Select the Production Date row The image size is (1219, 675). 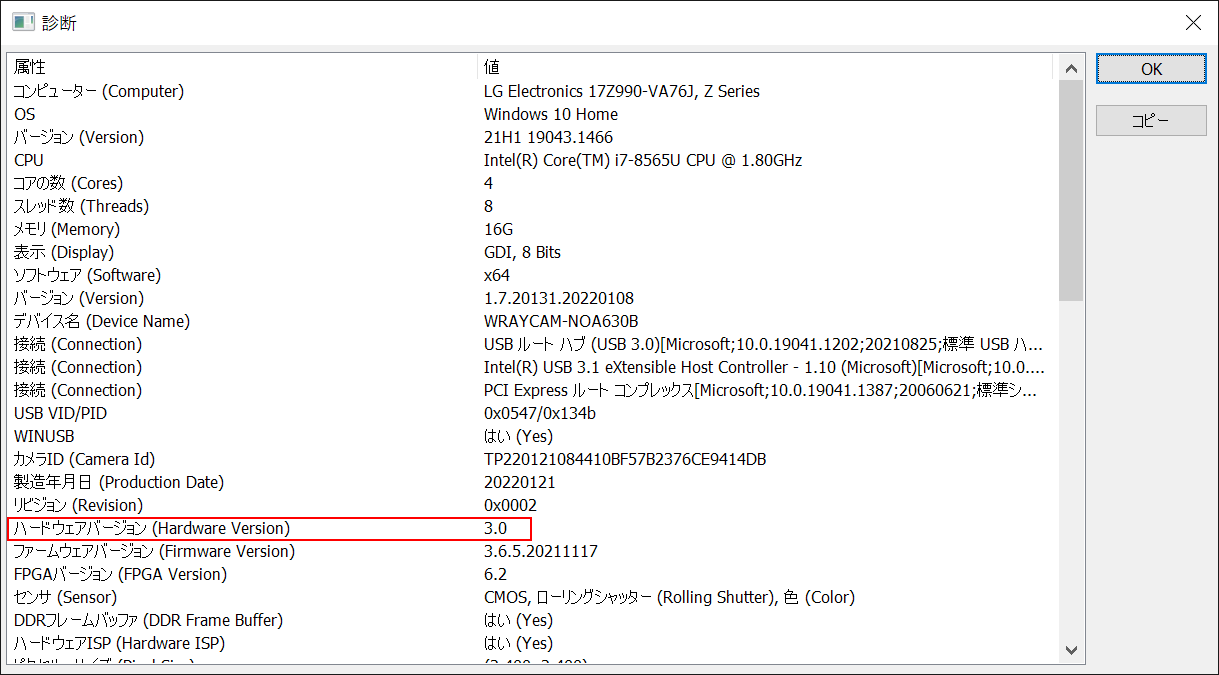[x=118, y=482]
